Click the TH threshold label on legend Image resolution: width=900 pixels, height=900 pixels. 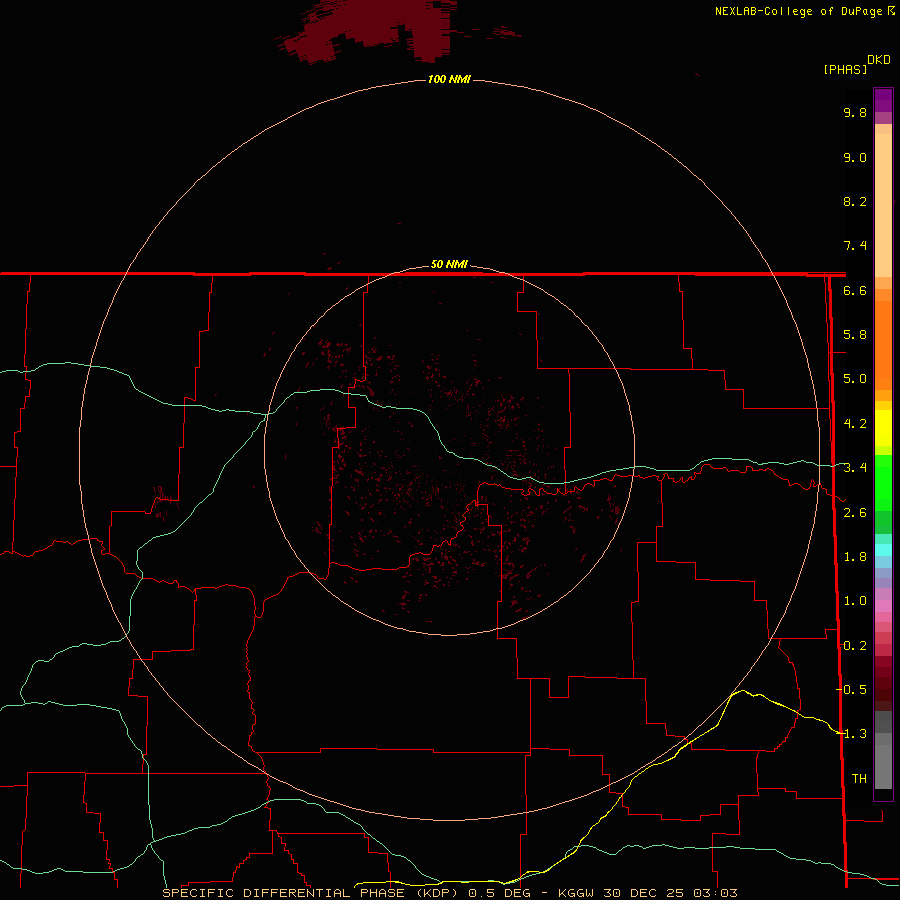click(859, 779)
